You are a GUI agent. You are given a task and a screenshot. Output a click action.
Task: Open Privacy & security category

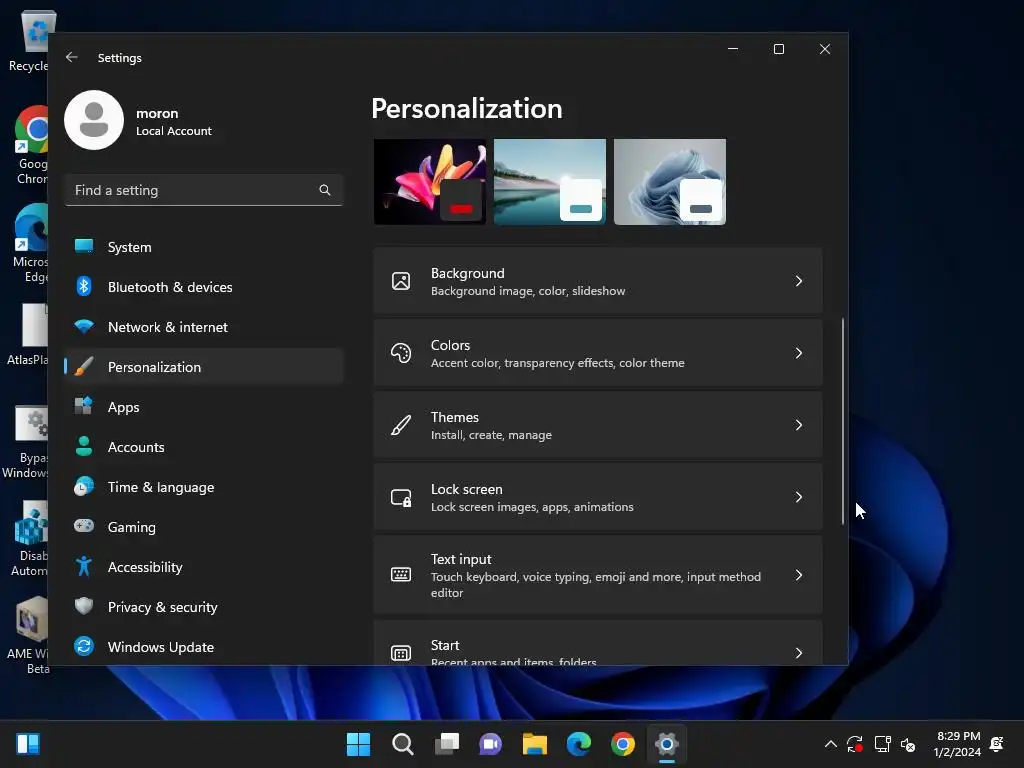[204, 607]
